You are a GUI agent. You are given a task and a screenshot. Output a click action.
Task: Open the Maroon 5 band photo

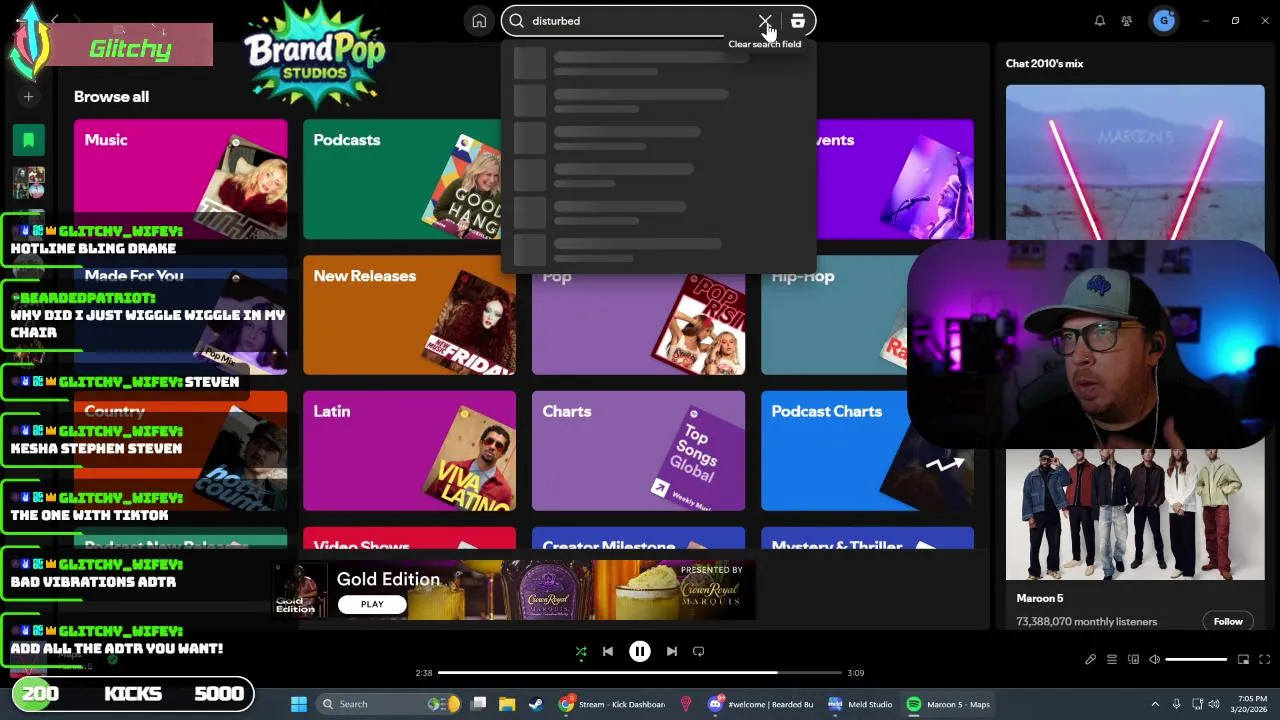(x=1135, y=514)
